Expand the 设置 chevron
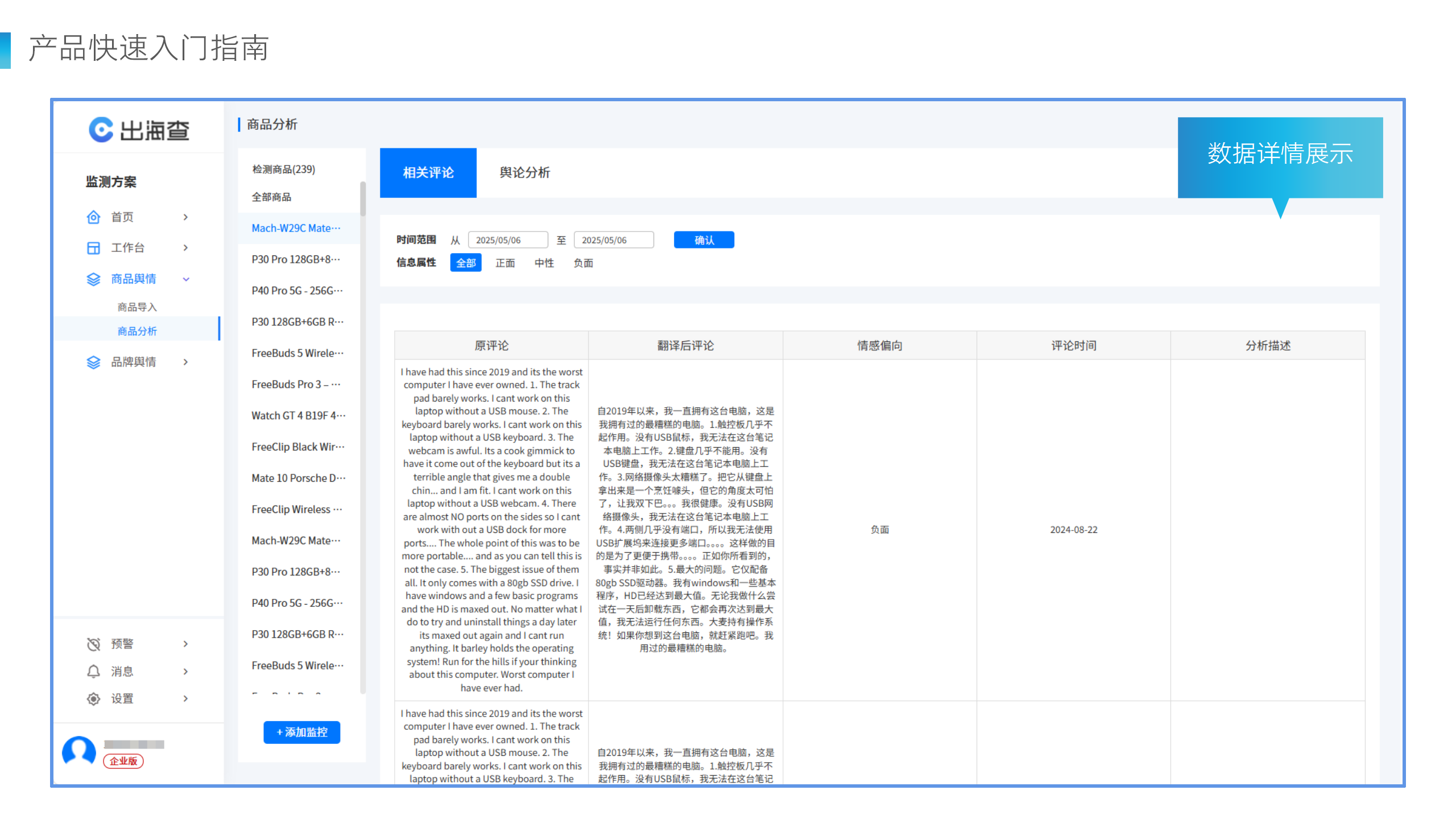Viewport: 1456px width, 819px height. [x=185, y=698]
